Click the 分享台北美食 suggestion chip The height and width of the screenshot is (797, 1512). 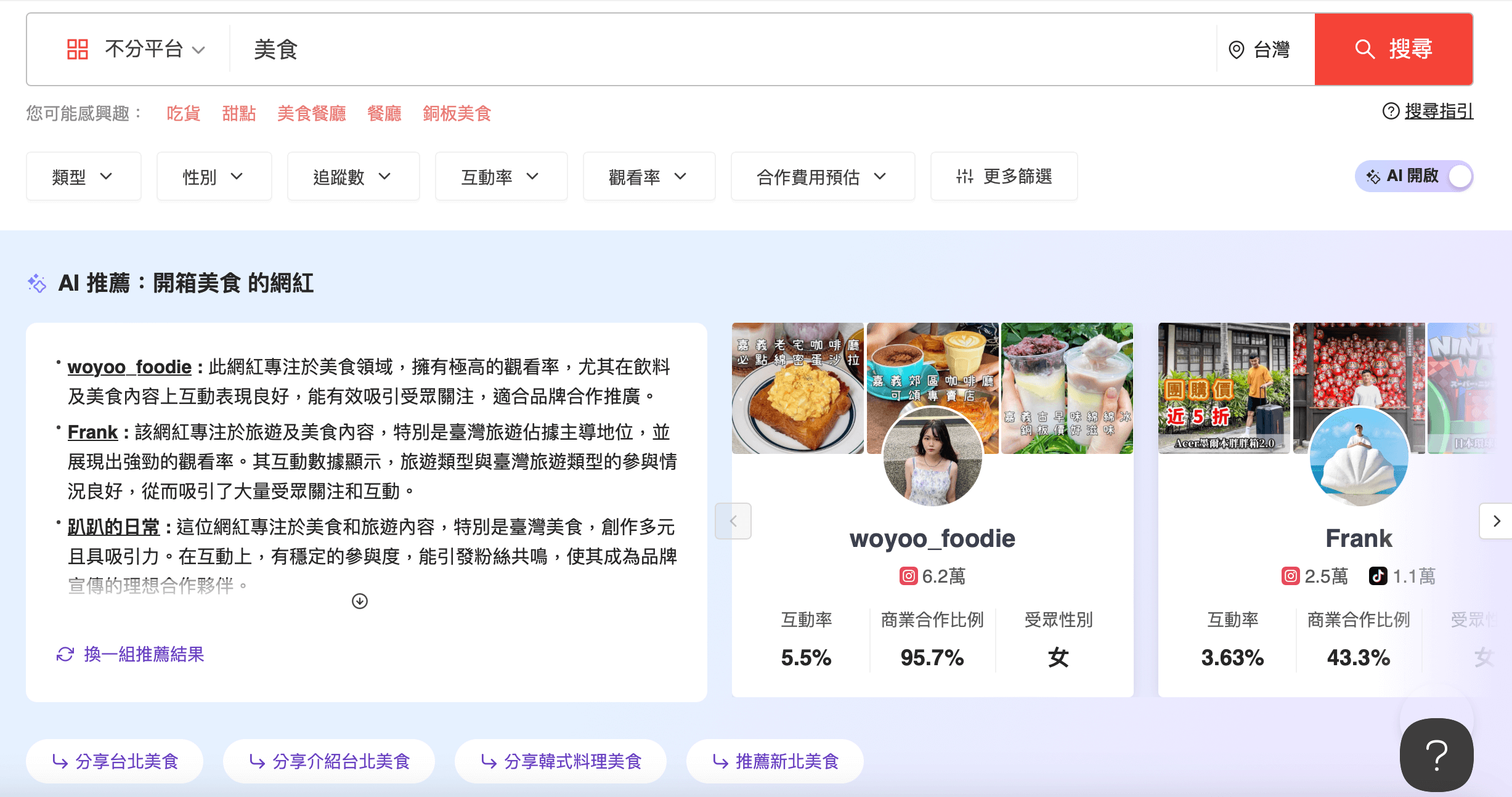(115, 761)
